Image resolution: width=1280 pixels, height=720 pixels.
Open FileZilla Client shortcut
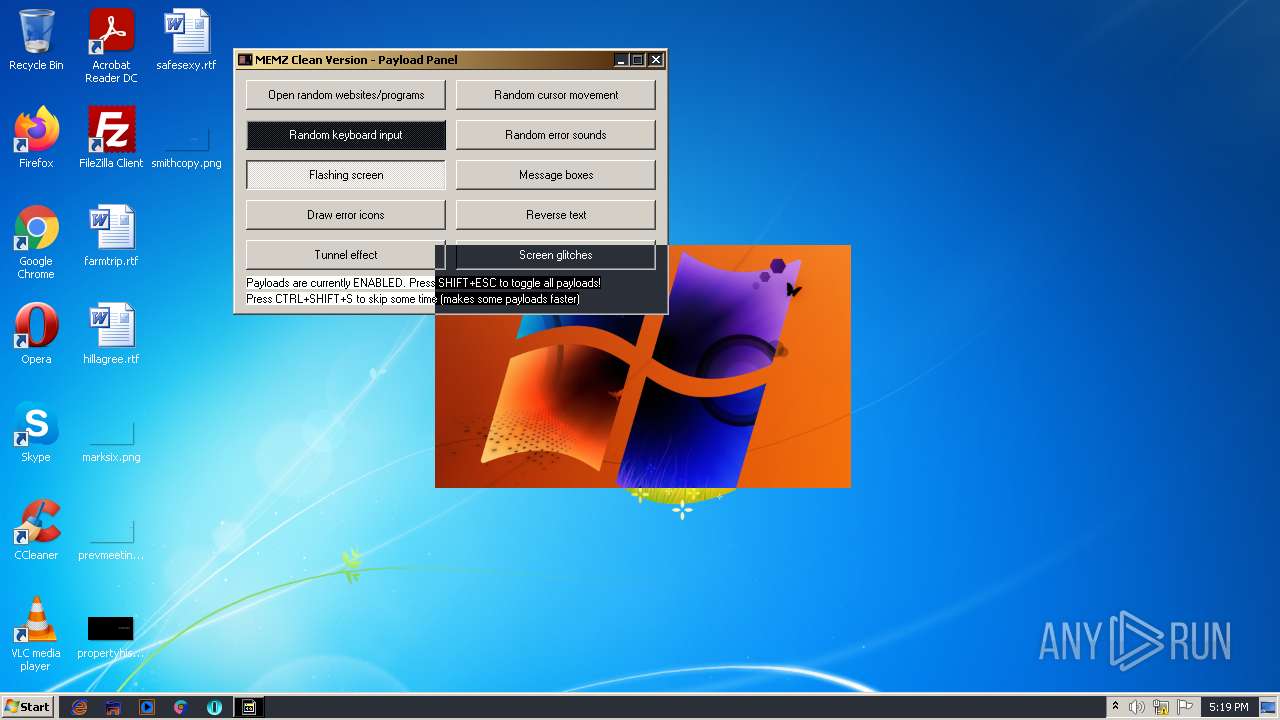click(111, 138)
